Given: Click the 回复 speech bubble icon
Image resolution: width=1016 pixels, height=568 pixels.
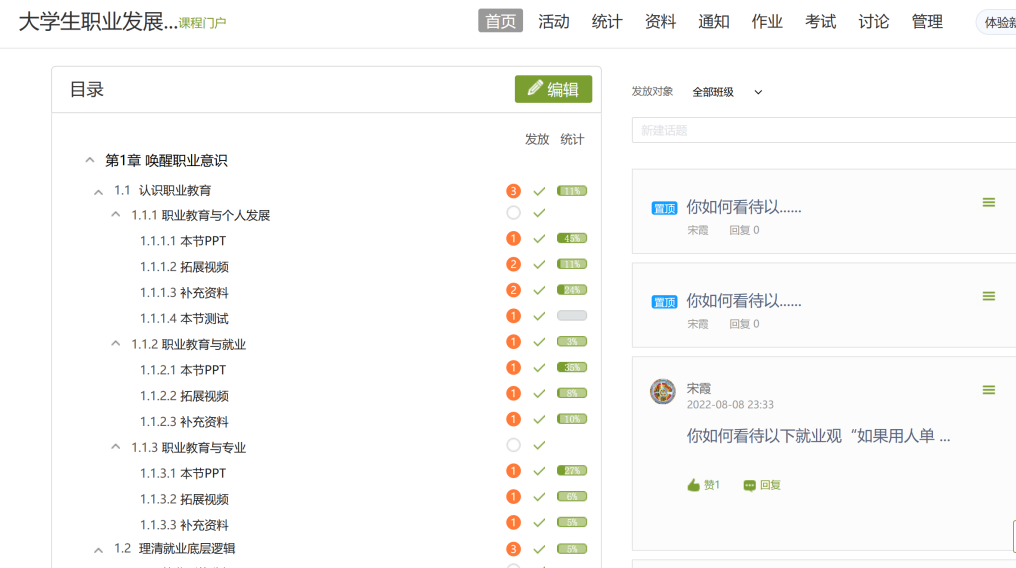Looking at the screenshot, I should tap(750, 485).
